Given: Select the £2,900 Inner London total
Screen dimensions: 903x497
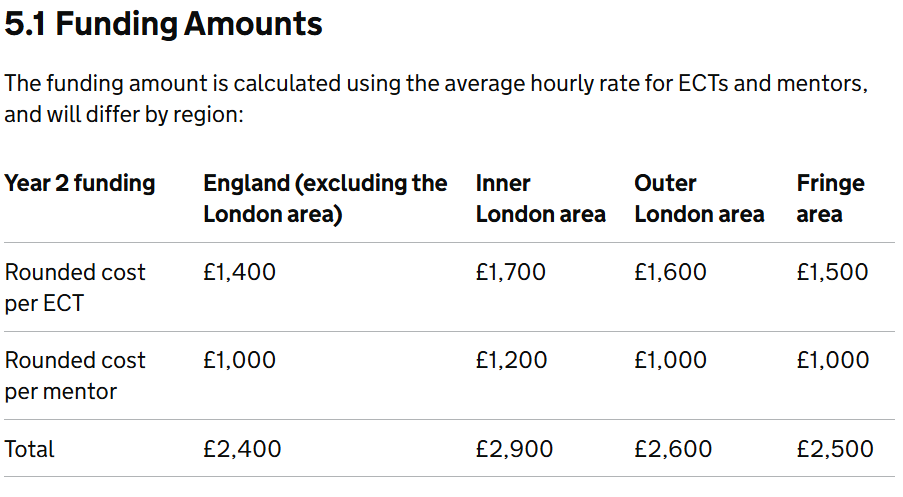Looking at the screenshot, I should [514, 449].
